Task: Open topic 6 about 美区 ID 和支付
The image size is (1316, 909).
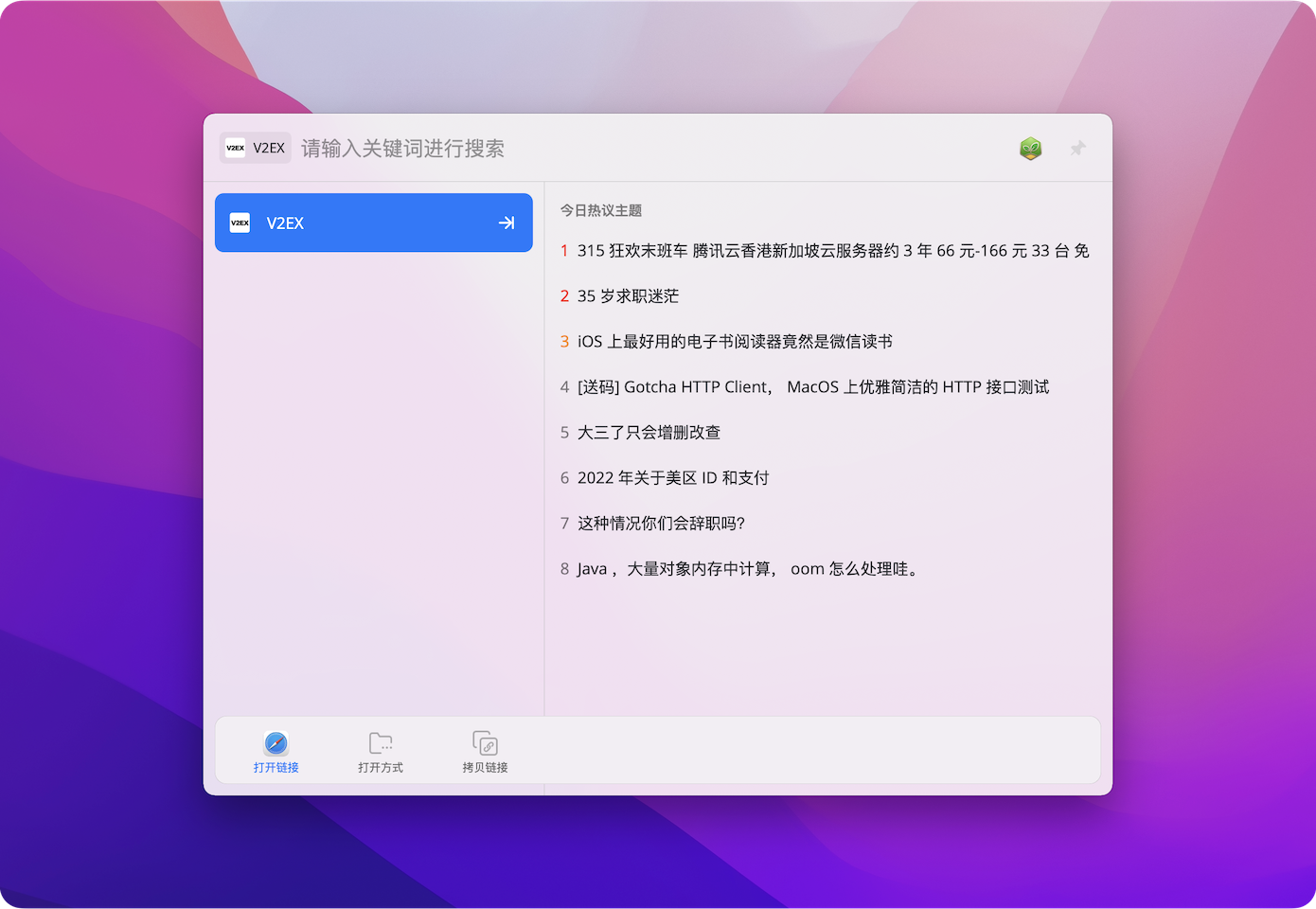Action: point(665,478)
